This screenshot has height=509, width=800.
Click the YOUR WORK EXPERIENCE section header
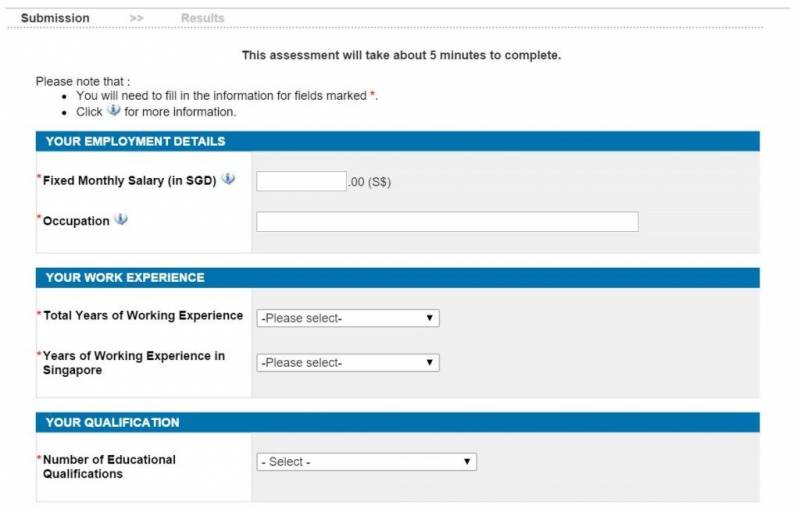[125, 277]
